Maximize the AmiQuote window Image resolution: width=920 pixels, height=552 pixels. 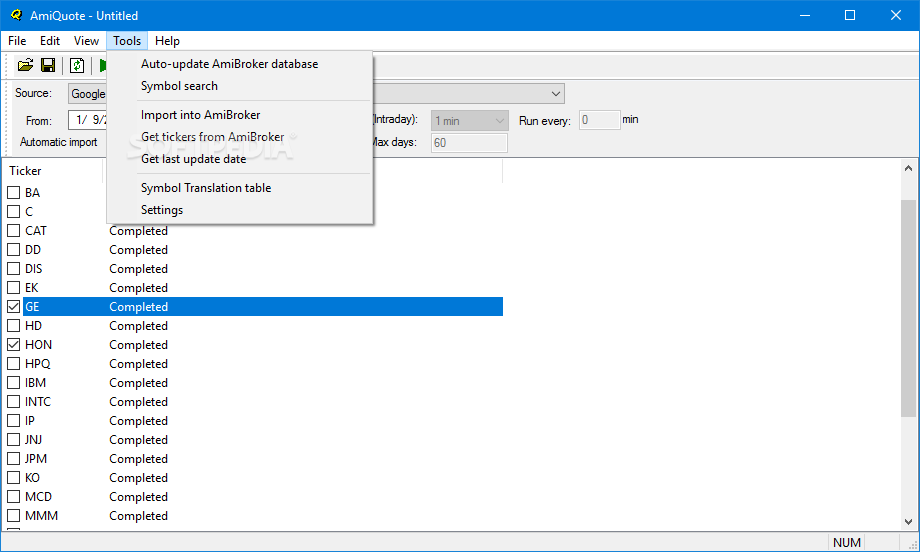tap(850, 15)
